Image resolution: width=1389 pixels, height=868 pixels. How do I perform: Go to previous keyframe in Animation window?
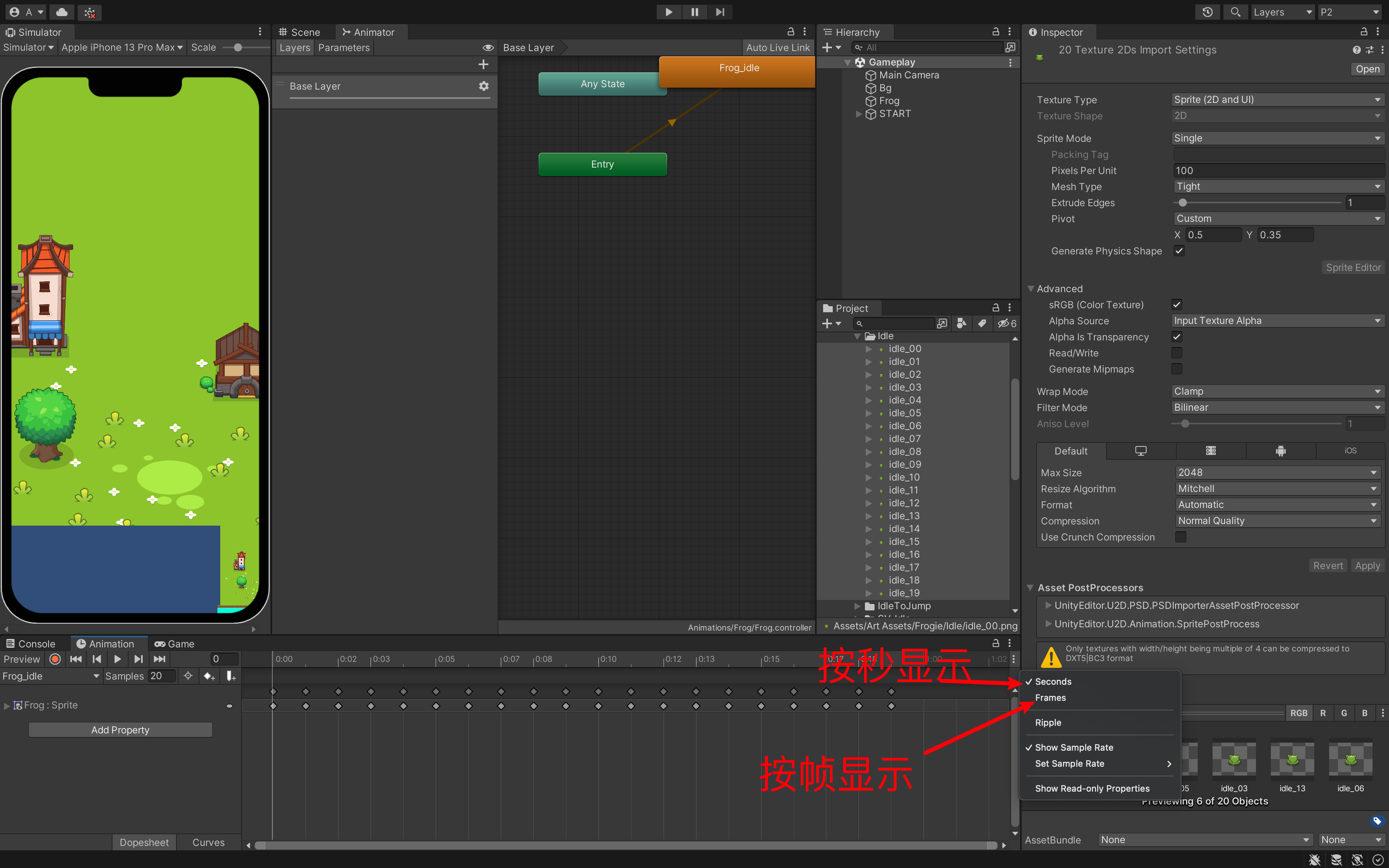click(97, 659)
